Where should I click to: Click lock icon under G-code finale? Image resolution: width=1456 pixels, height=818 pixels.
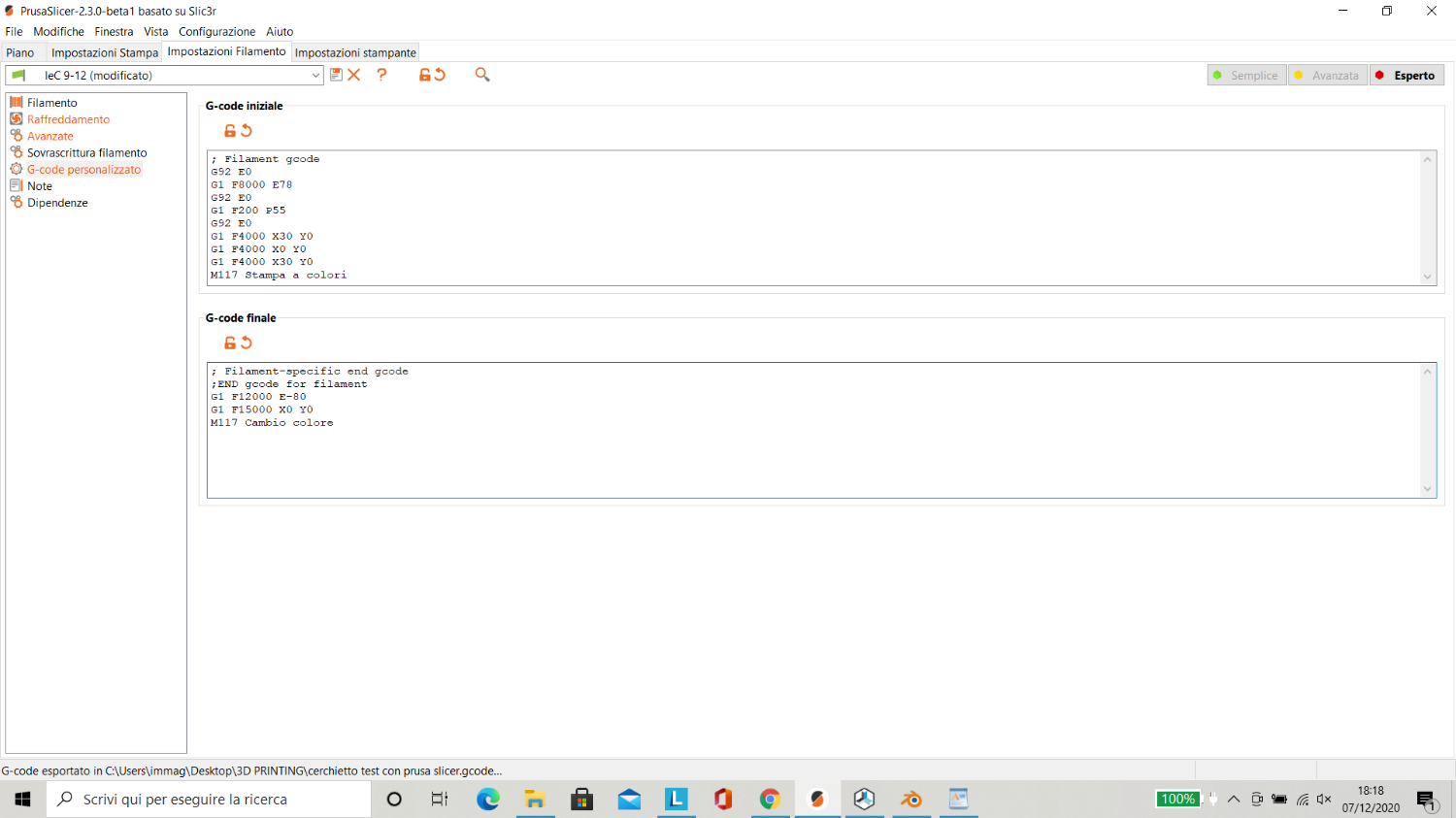click(230, 343)
